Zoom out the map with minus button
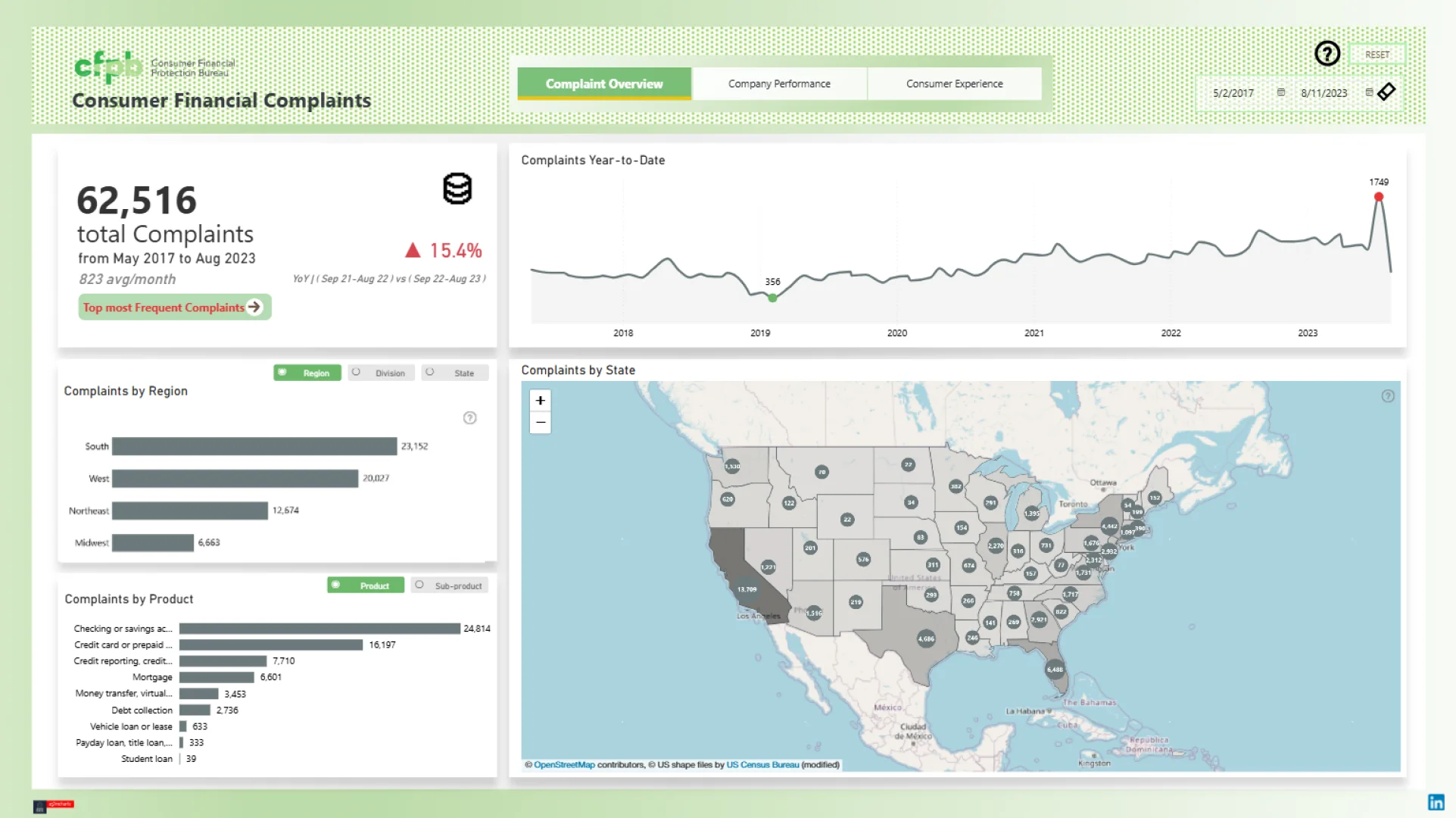Screen dimensions: 1456x818 point(541,423)
